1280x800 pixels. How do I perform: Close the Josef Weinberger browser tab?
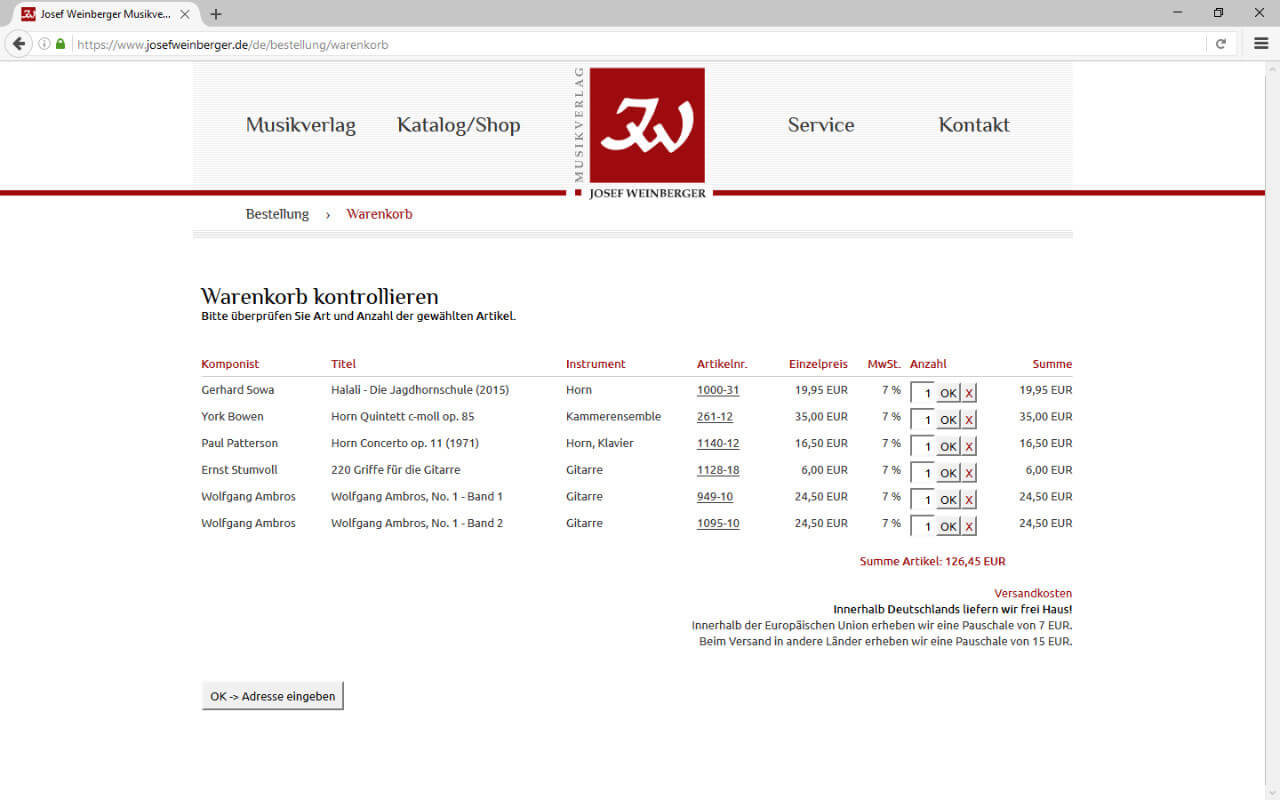[x=185, y=14]
